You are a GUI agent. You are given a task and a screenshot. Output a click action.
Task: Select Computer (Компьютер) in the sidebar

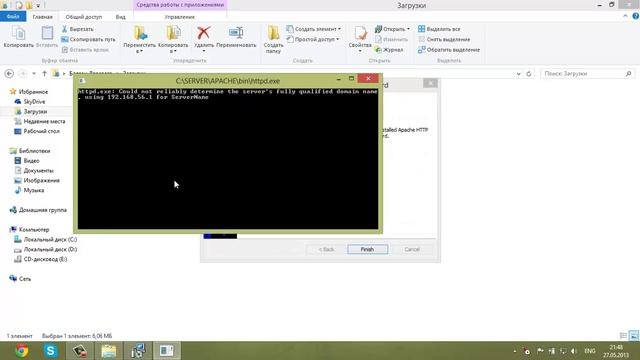(x=29, y=229)
